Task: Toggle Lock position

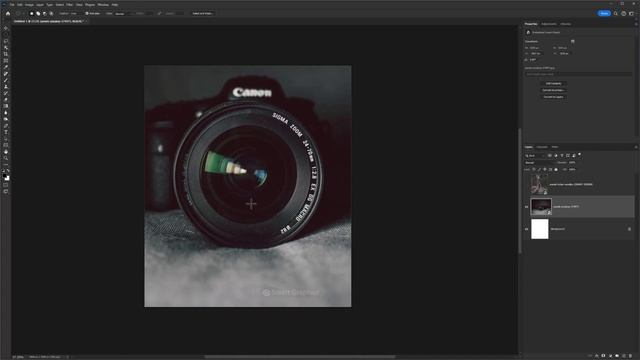Action: point(544,169)
